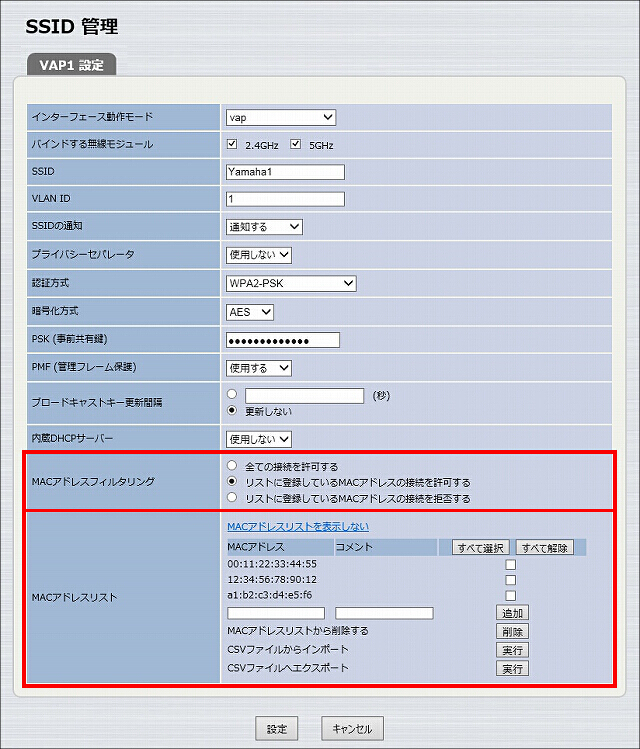640x749 pixels.
Task: Open the authentication method dropdown showing WPA2-PSK
Action: pyautogui.click(x=291, y=283)
